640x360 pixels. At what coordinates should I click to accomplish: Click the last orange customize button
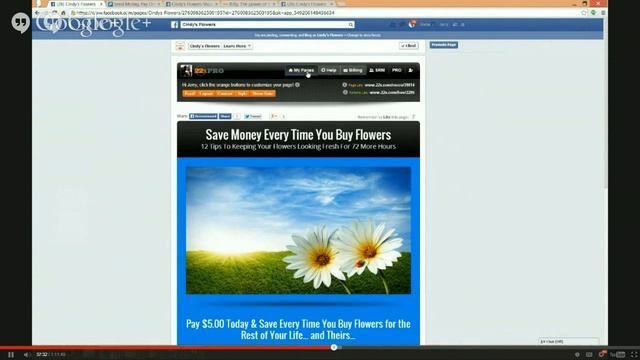pyautogui.click(x=263, y=93)
